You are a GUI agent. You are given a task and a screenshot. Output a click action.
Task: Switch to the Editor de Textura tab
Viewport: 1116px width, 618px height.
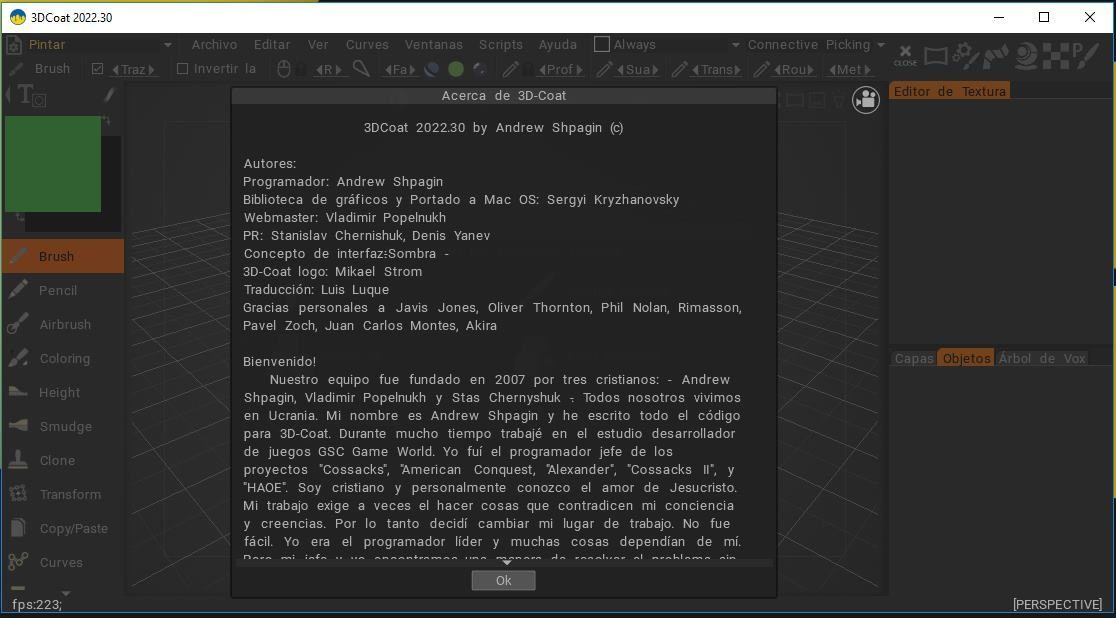tap(949, 91)
